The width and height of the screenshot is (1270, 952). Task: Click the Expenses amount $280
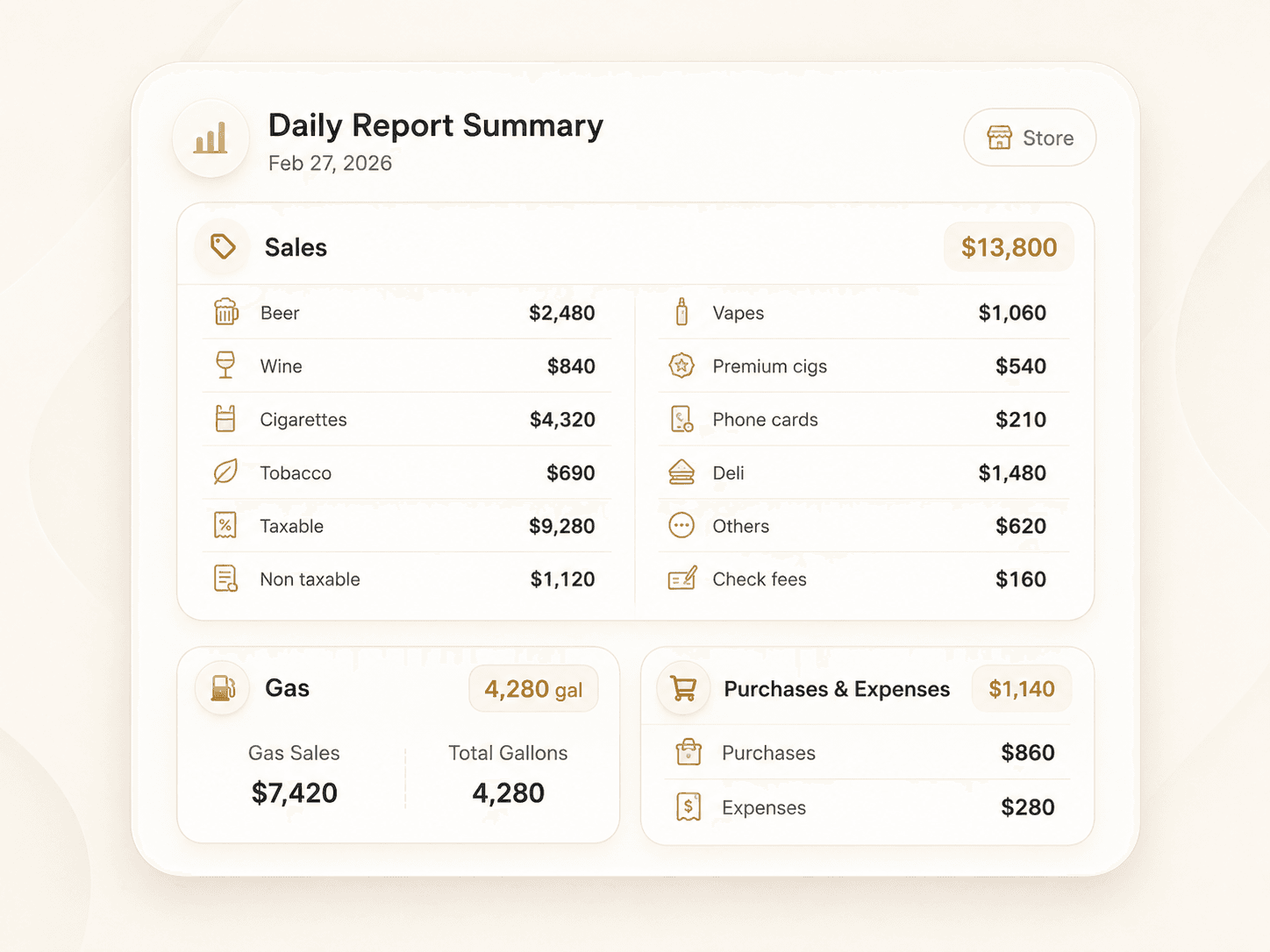1028,807
